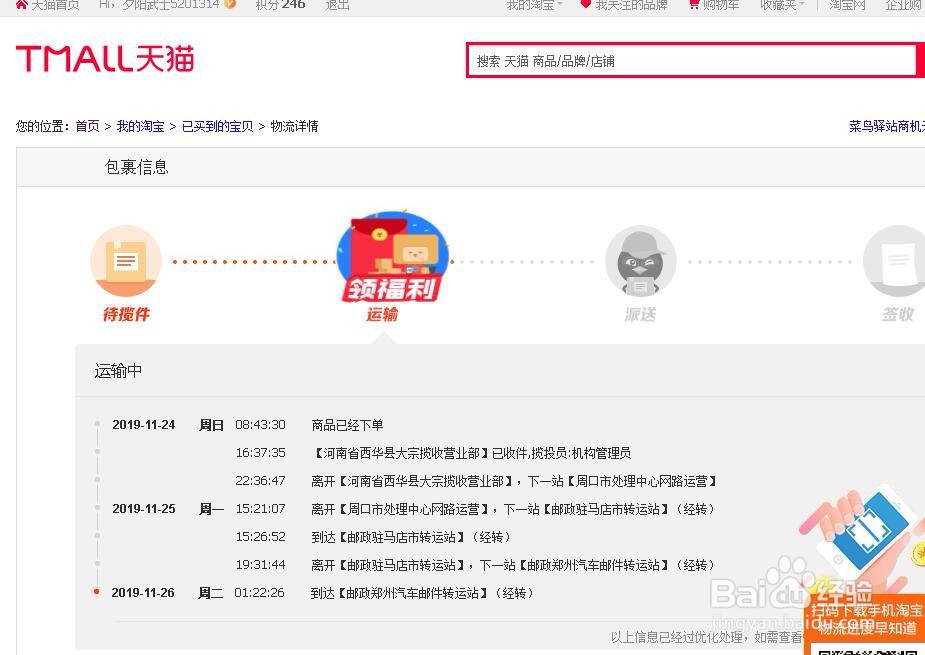Click the heart icon for followed brands
This screenshot has width=925, height=655.
coord(585,4)
